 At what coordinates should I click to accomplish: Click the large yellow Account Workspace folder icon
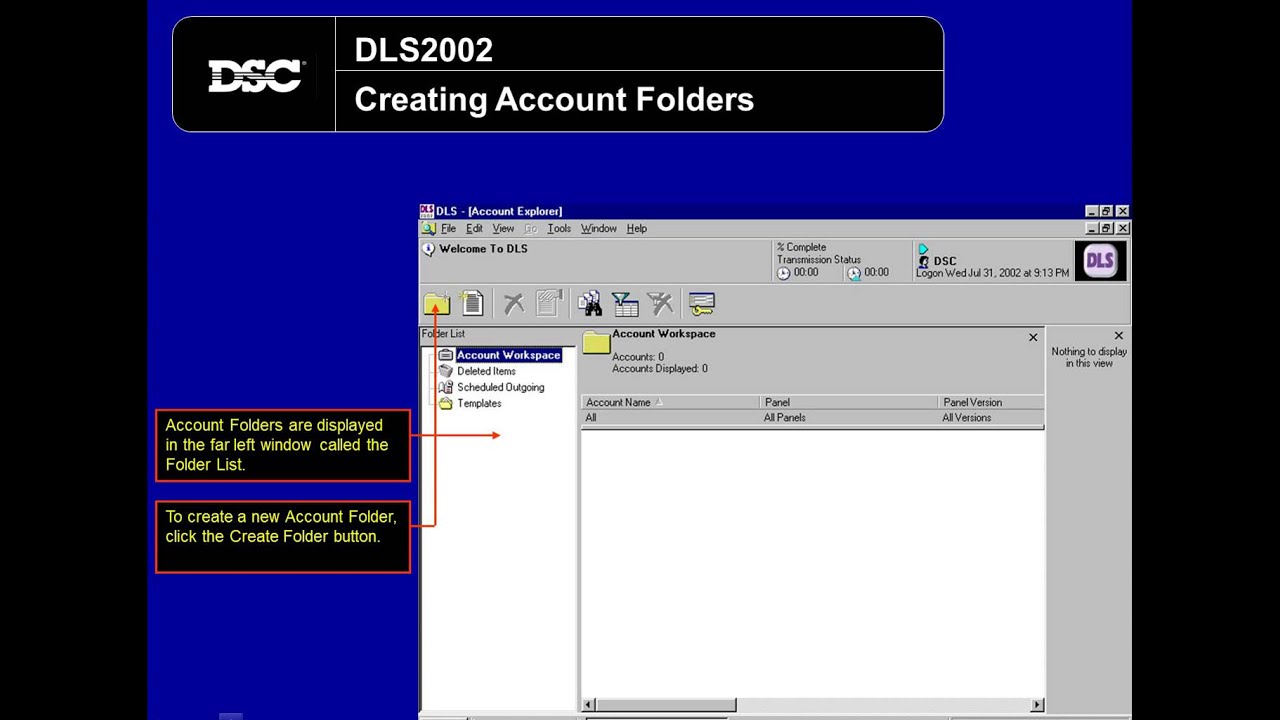[x=596, y=343]
